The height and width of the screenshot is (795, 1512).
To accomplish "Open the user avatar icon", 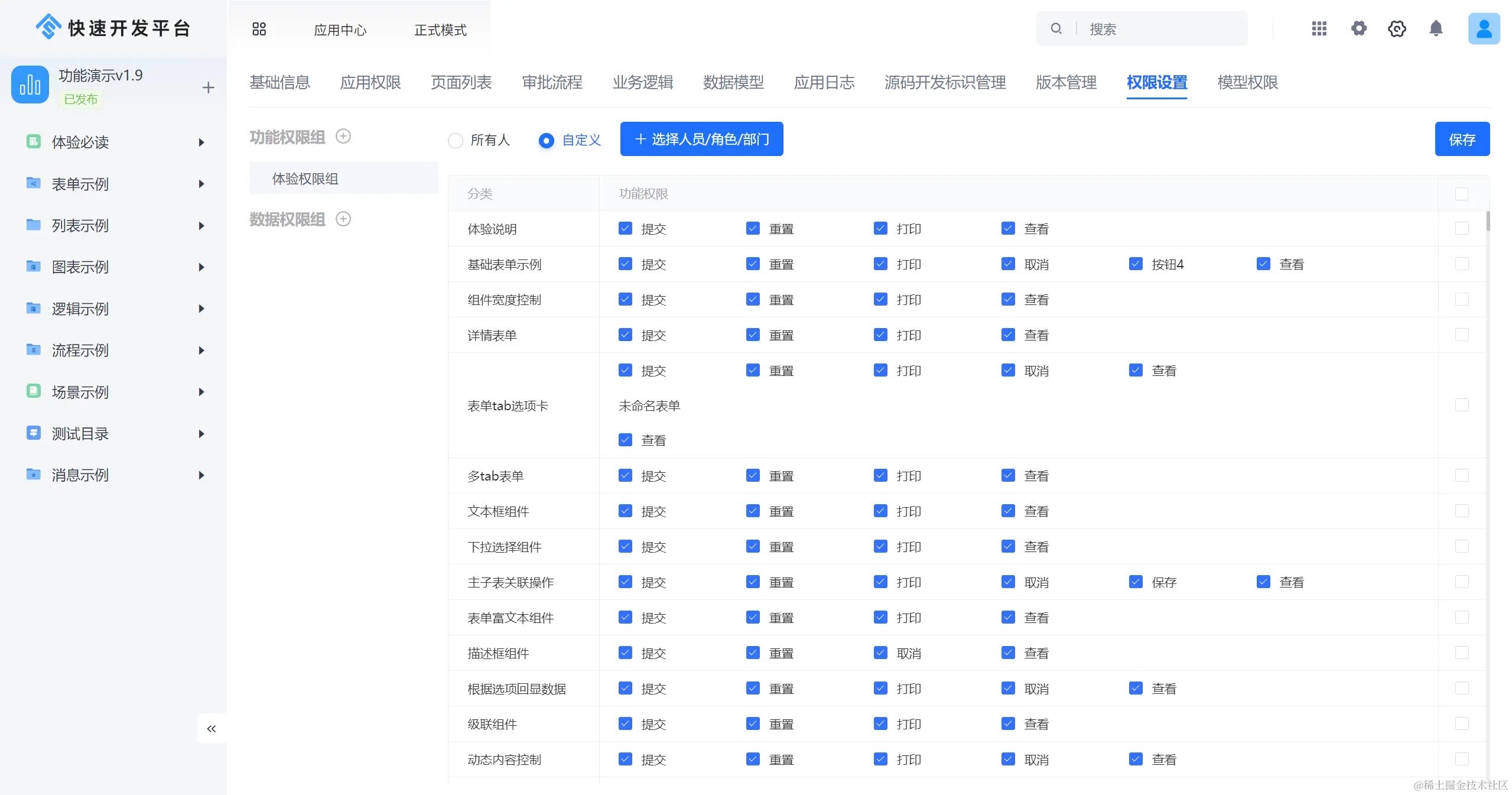I will coord(1484,29).
